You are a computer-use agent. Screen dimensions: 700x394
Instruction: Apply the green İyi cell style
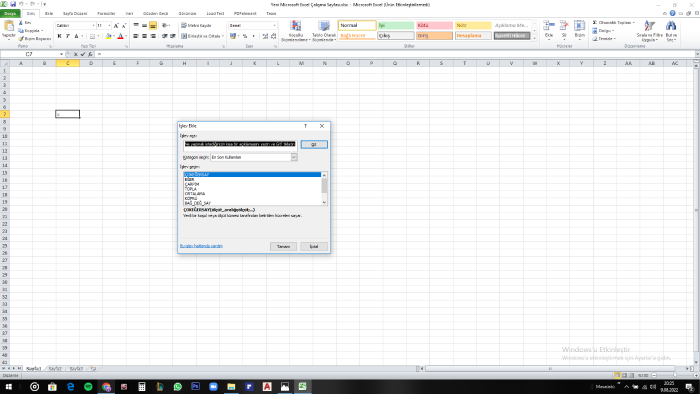(396, 25)
